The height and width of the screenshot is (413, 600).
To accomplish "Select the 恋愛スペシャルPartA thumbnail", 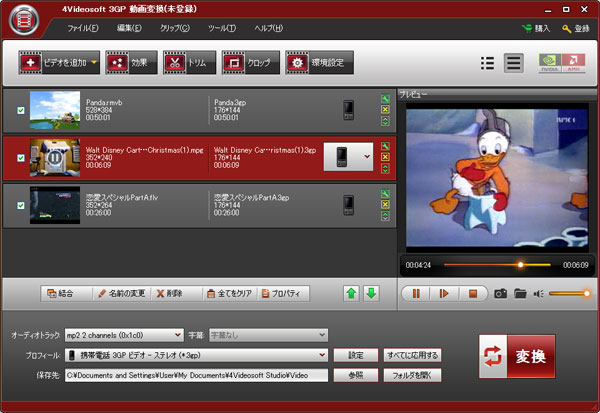I will coord(55,205).
